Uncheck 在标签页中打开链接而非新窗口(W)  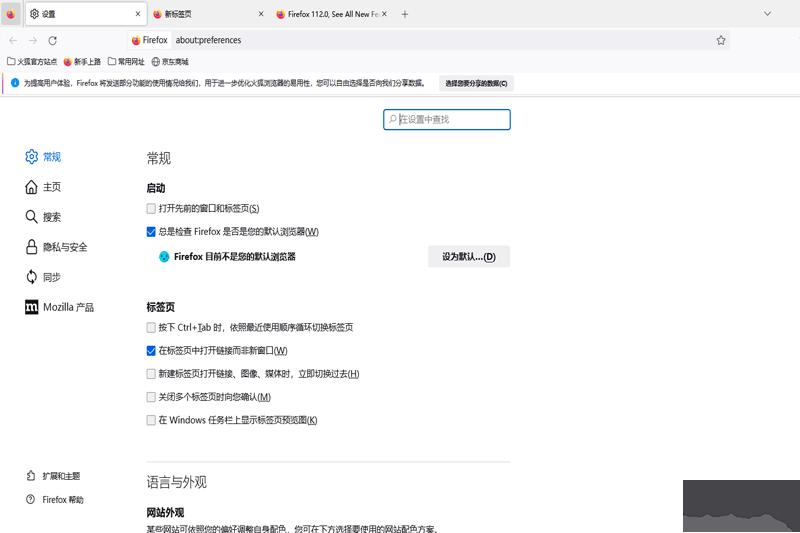pos(151,351)
